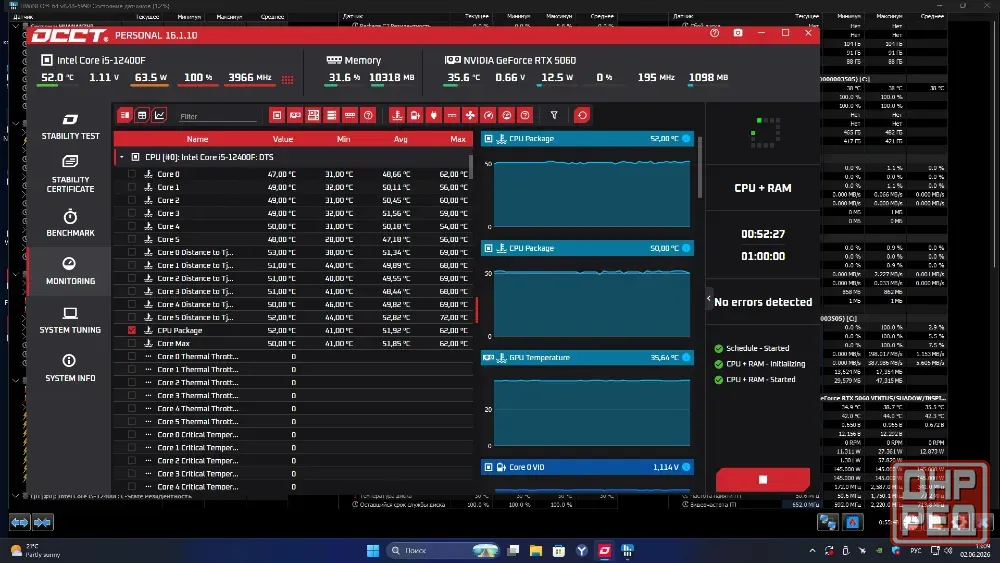This screenshot has height=563, width=1000.
Task: Click the taskbar search box
Action: coord(443,550)
